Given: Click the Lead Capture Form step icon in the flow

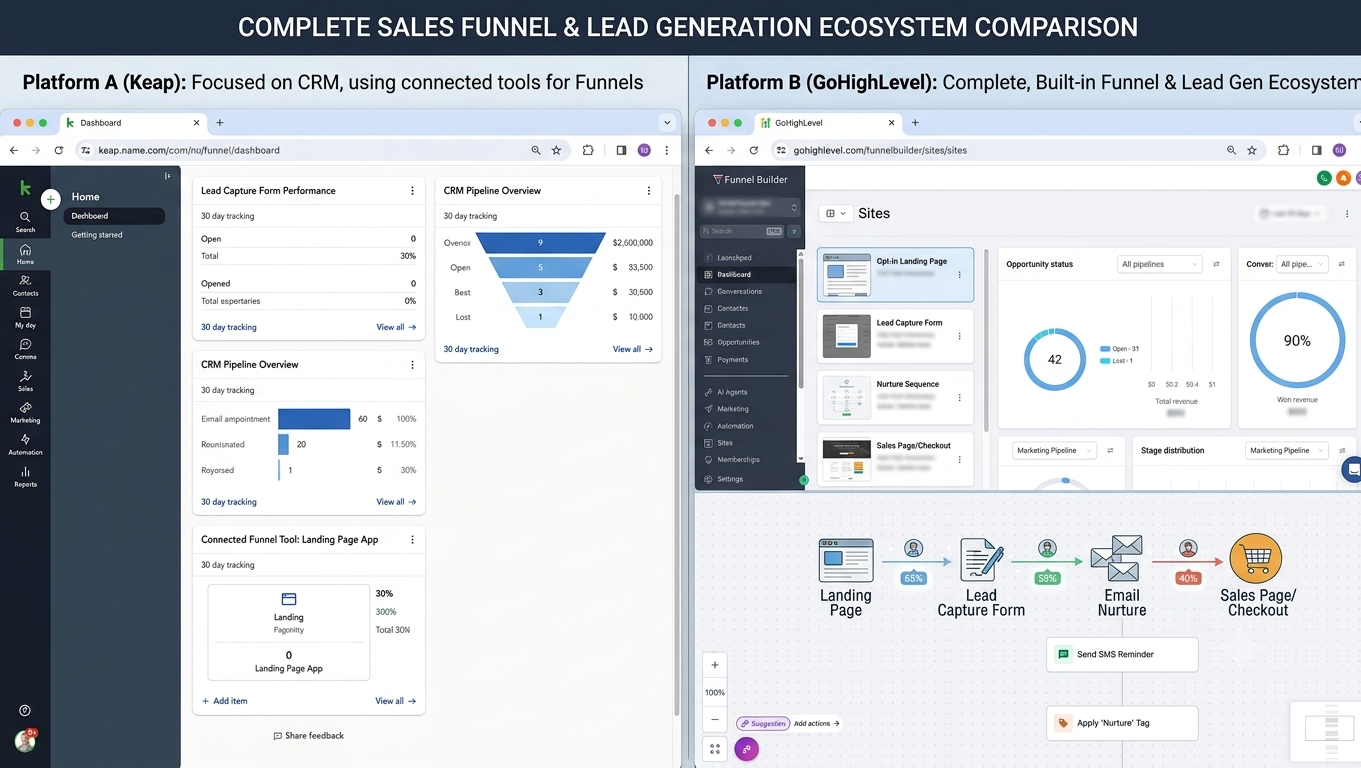Looking at the screenshot, I should (x=981, y=560).
